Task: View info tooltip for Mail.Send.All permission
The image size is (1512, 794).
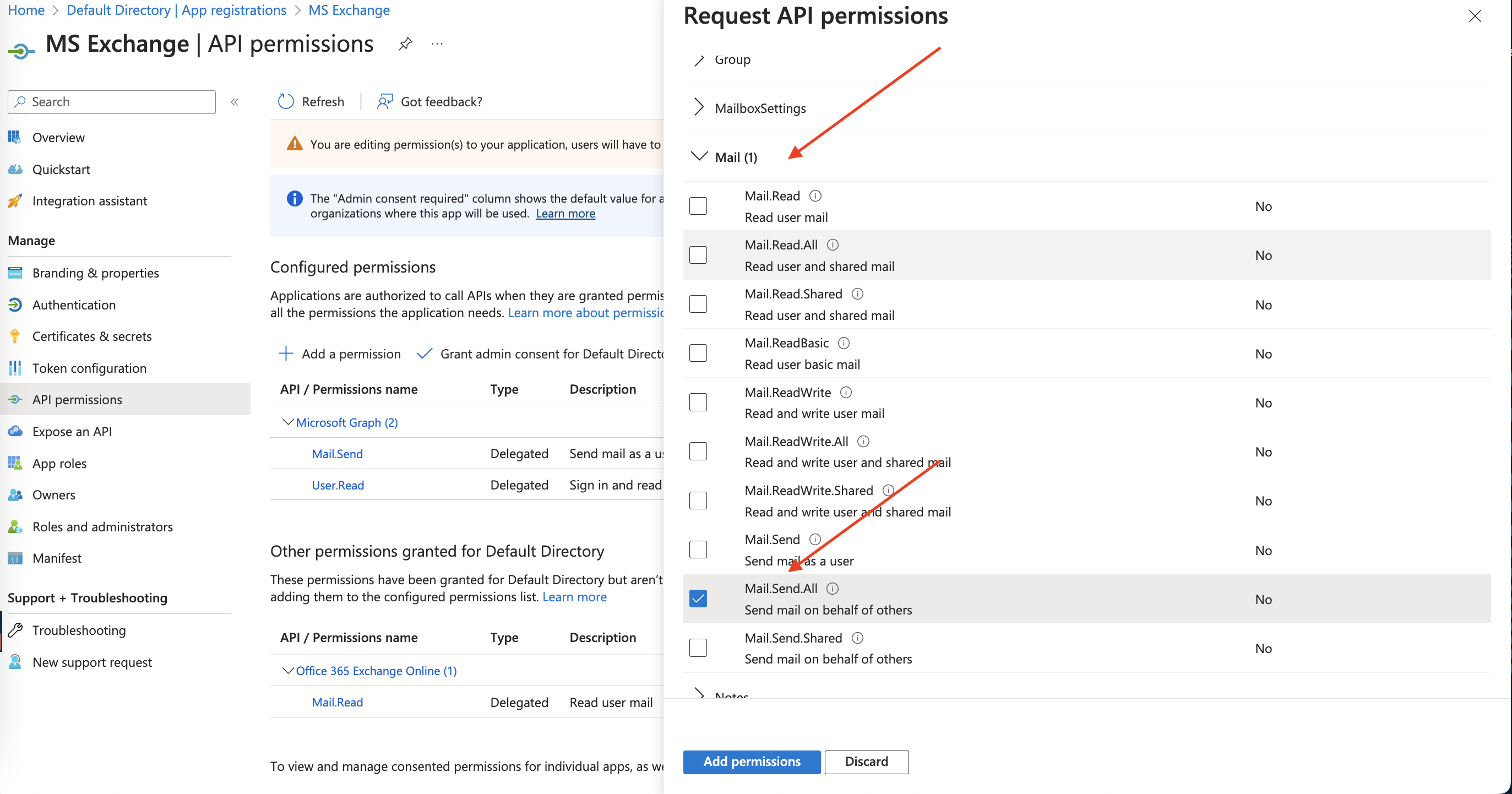Action: click(833, 589)
